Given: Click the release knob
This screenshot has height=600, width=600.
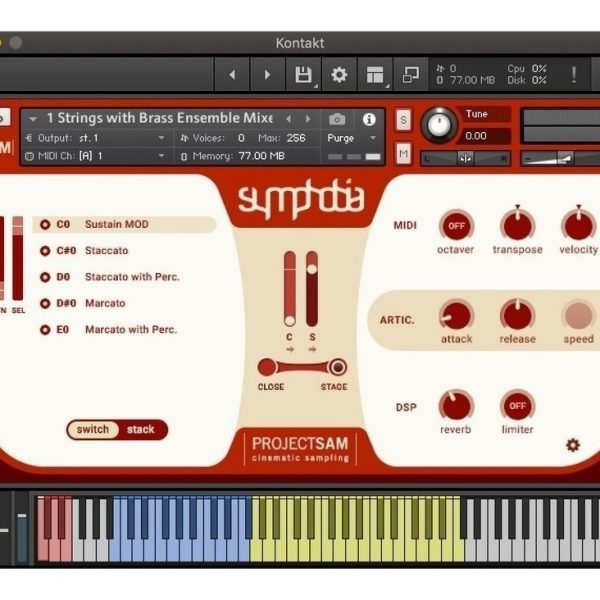Looking at the screenshot, I should coord(517,316).
